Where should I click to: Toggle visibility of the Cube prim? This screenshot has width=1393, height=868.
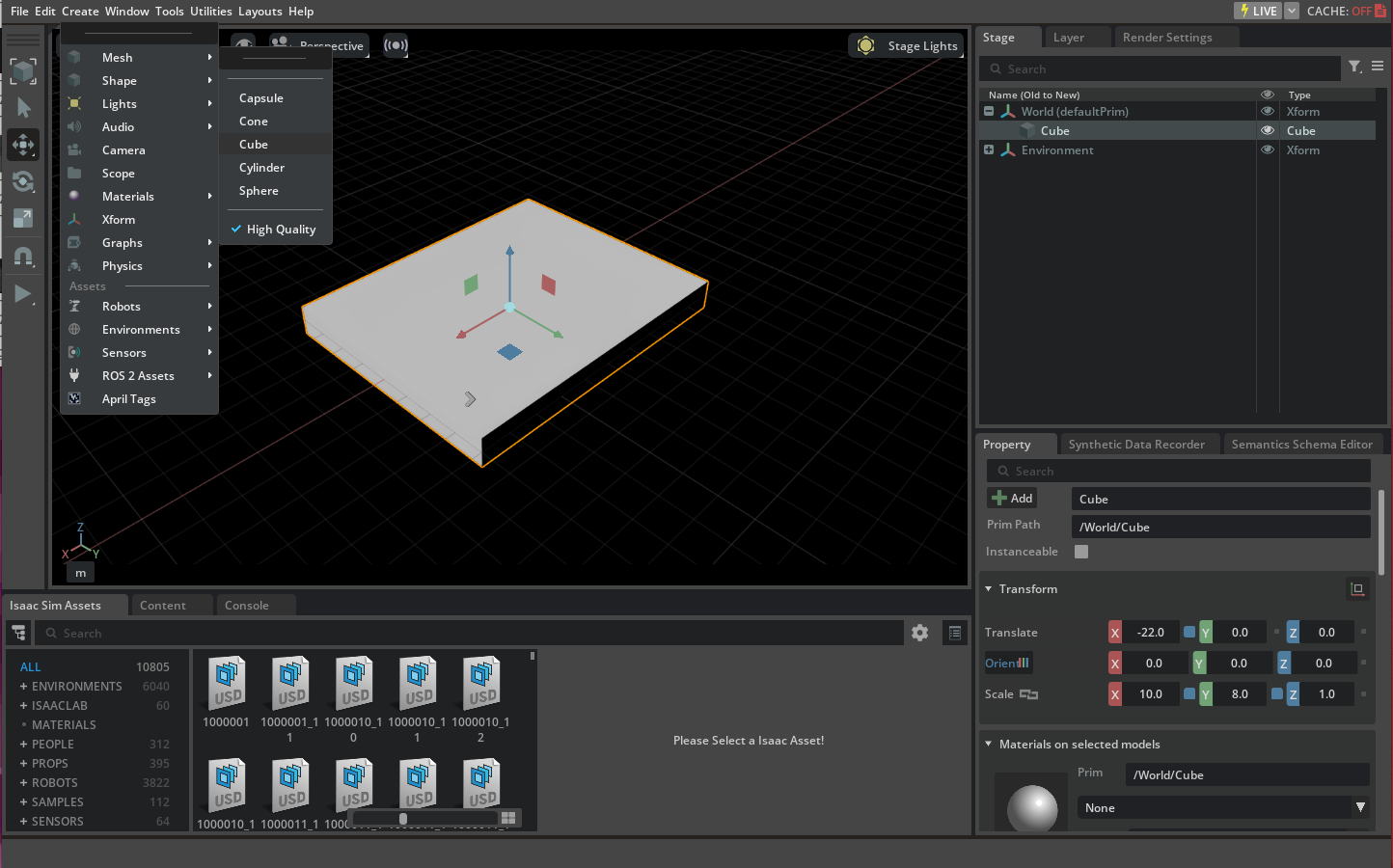point(1267,130)
